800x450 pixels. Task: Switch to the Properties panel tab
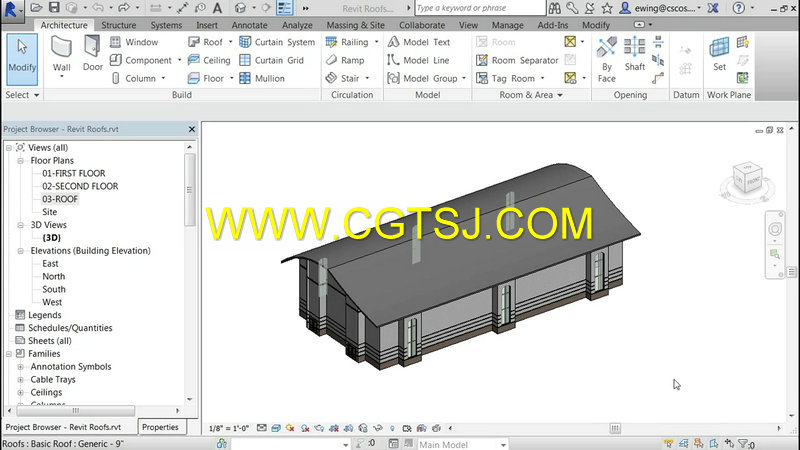click(160, 427)
